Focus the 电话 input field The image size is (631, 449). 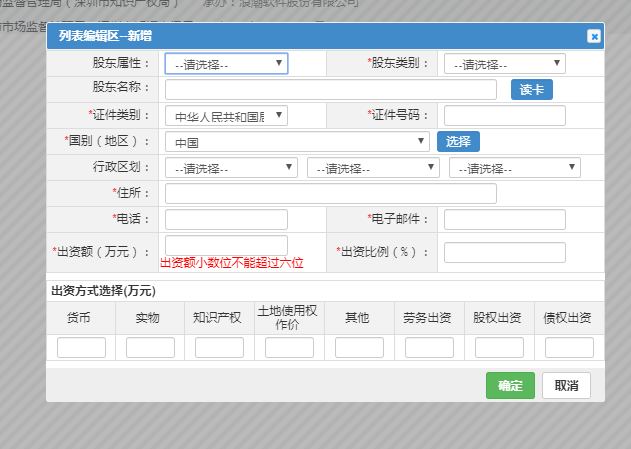226,220
